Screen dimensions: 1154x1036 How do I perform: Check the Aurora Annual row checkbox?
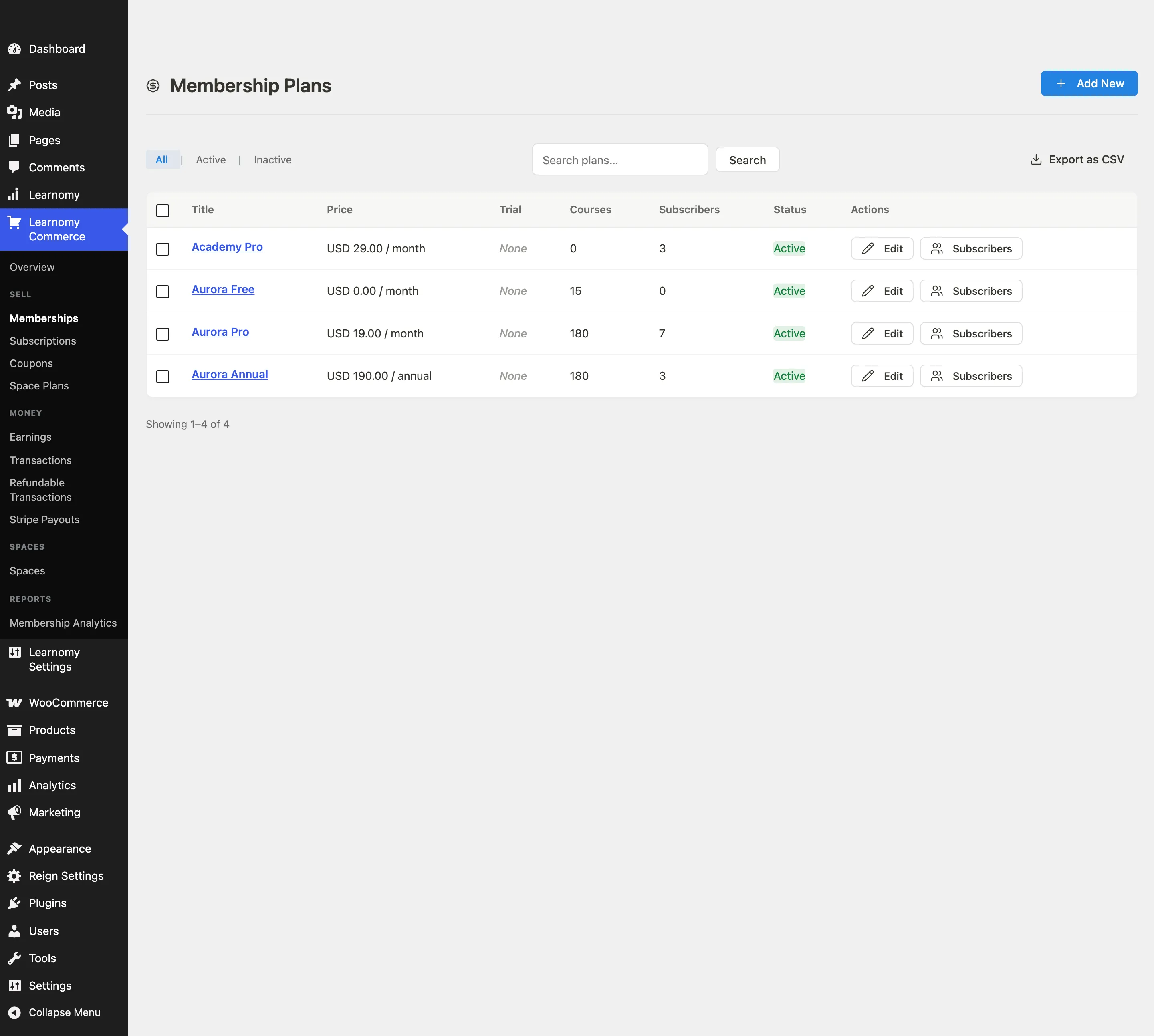(163, 377)
